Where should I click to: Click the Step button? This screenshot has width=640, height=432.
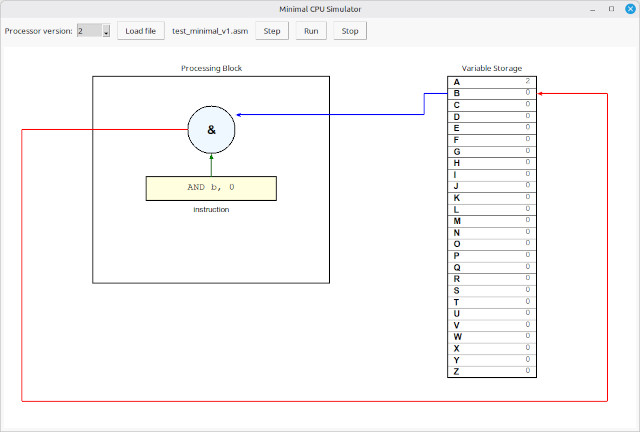[x=272, y=31]
